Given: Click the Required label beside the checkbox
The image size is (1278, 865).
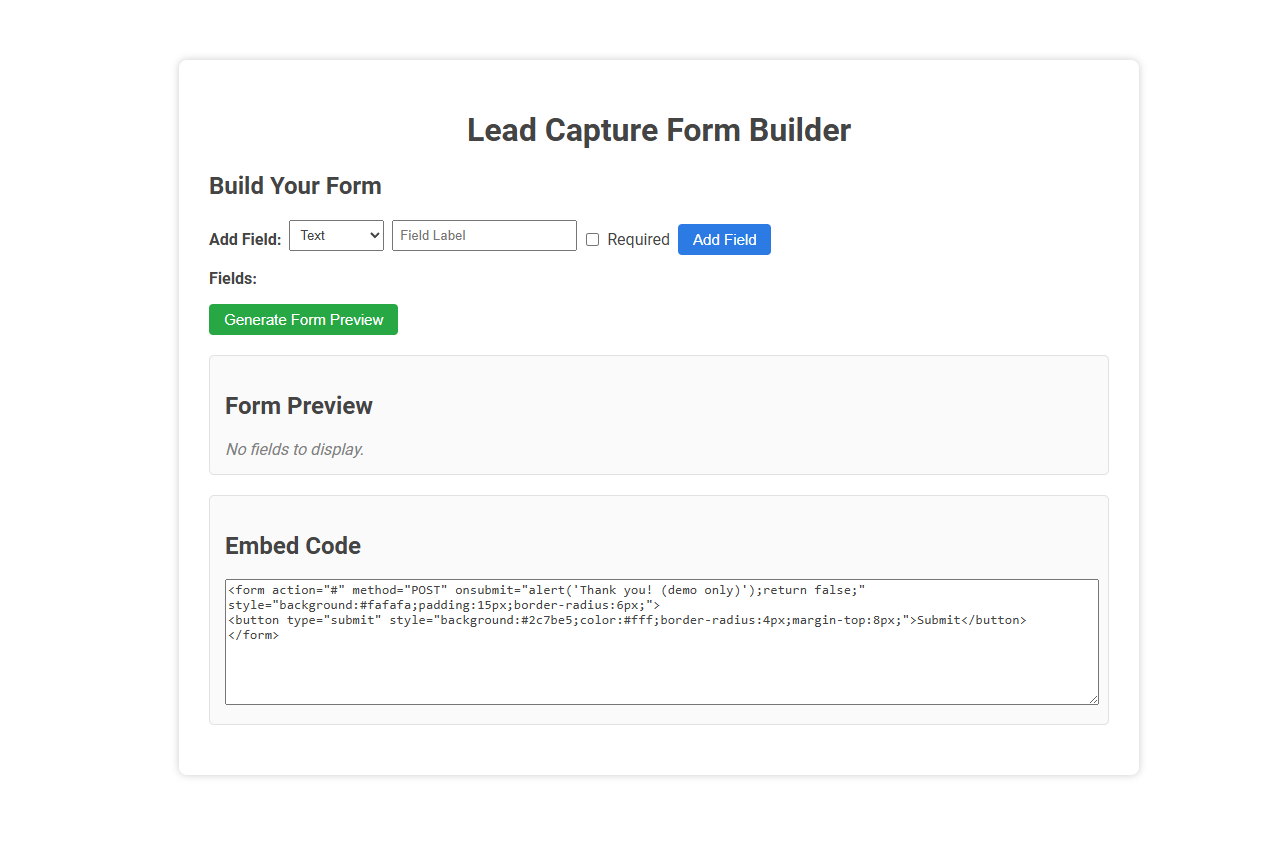Looking at the screenshot, I should (x=637, y=239).
